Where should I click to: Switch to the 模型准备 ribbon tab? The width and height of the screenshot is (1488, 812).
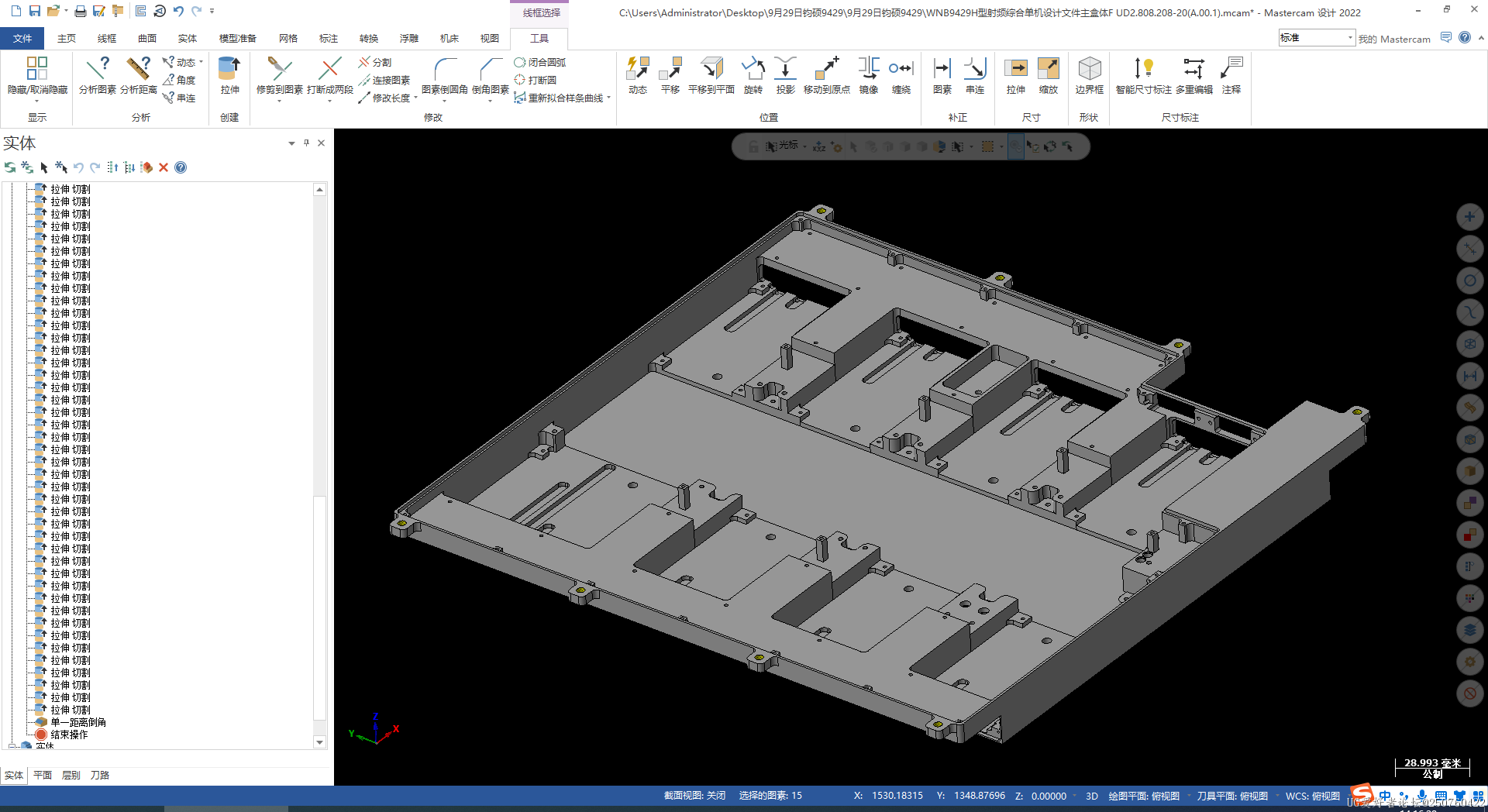pos(237,38)
